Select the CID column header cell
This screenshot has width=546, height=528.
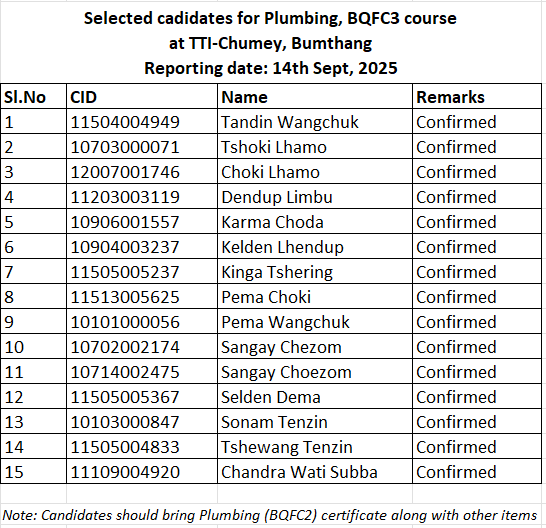tap(142, 96)
